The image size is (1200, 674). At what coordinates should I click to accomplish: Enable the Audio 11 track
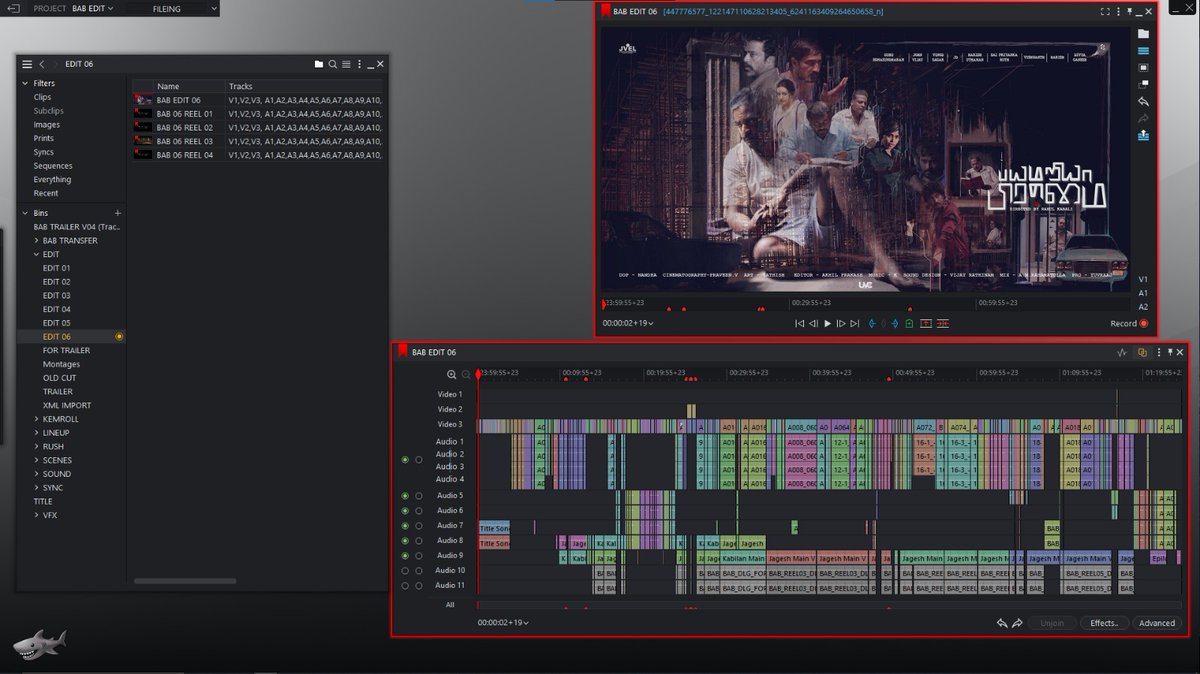405,585
